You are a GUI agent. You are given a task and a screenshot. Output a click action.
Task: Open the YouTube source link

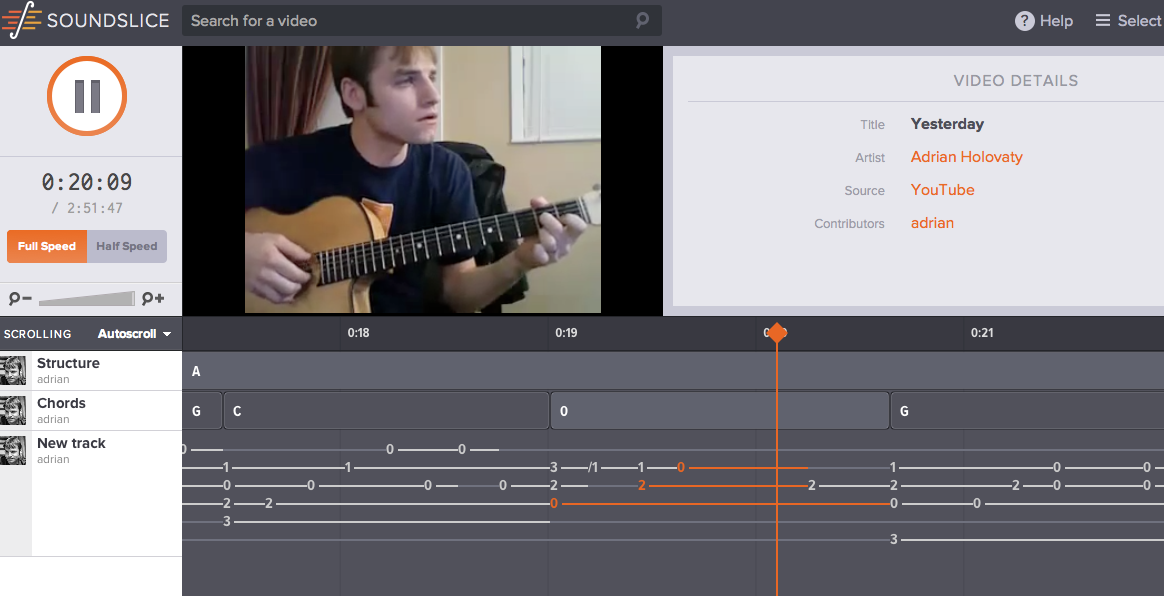point(942,190)
